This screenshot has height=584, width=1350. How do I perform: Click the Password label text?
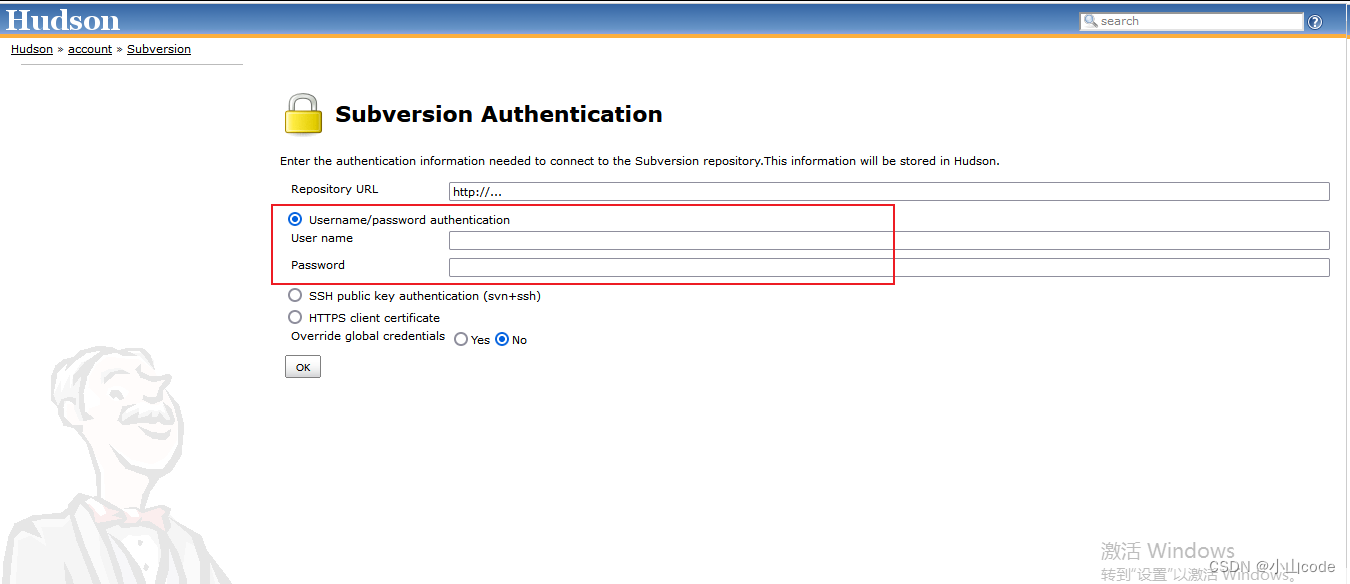(318, 265)
